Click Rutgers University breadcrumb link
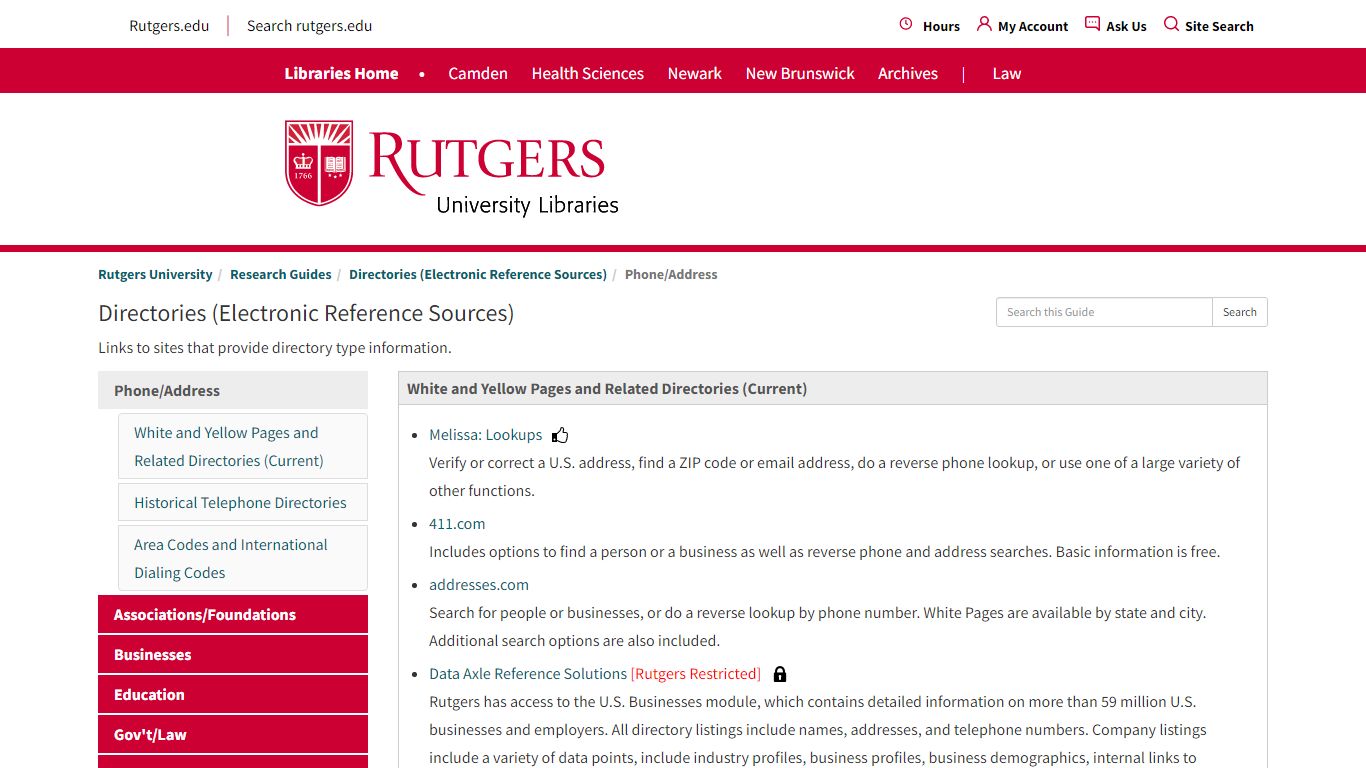 155,274
